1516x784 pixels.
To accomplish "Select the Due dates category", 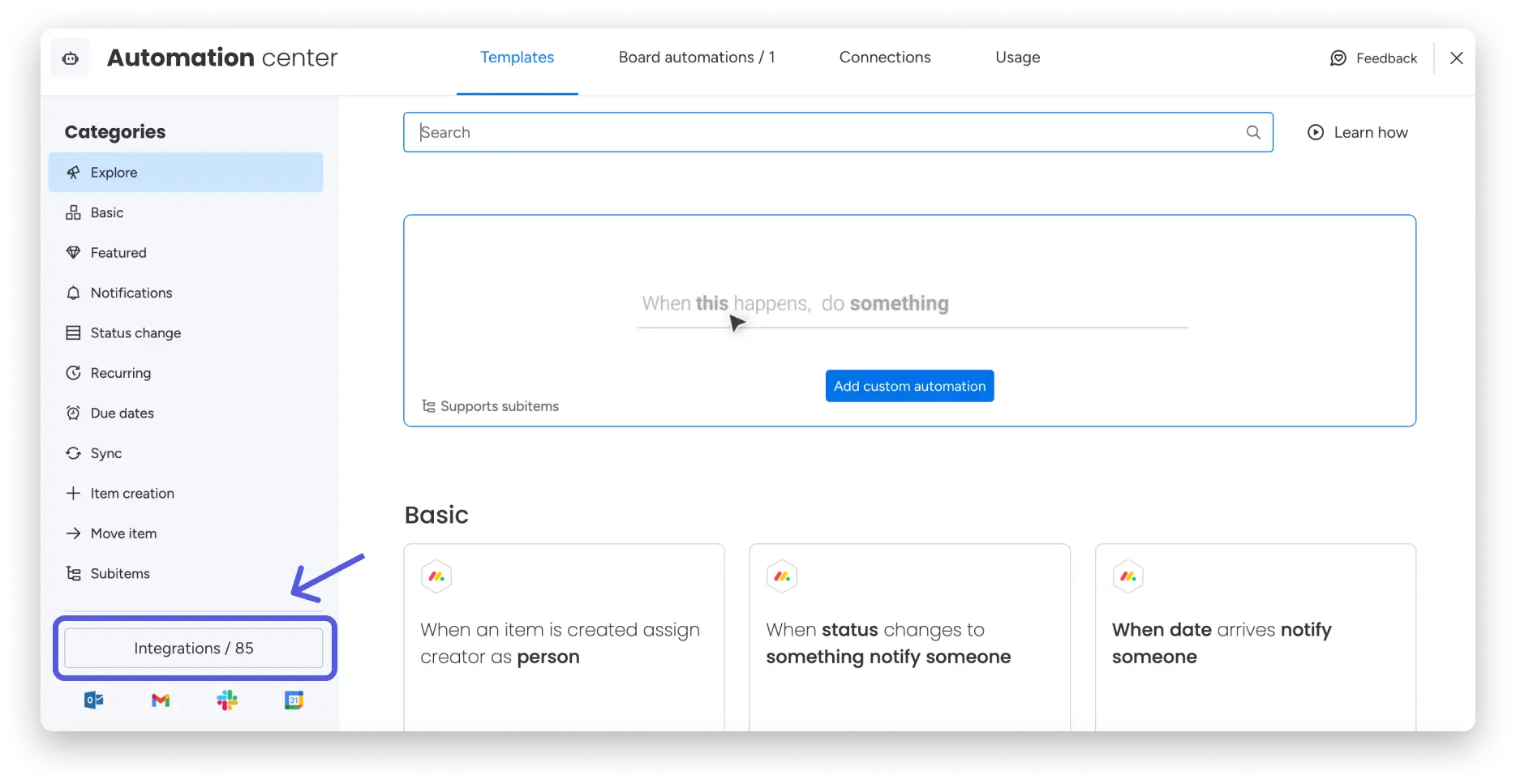I will click(186, 413).
